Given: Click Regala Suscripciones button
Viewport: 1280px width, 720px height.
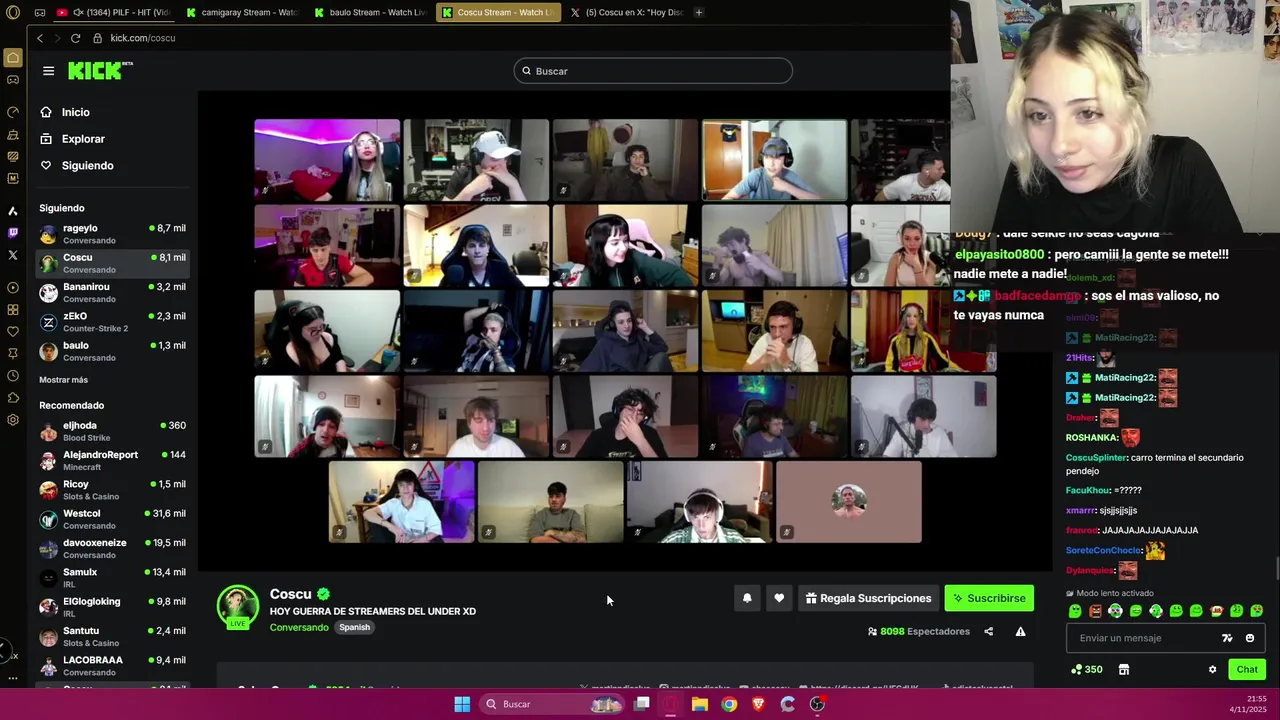Looking at the screenshot, I should pos(868,598).
